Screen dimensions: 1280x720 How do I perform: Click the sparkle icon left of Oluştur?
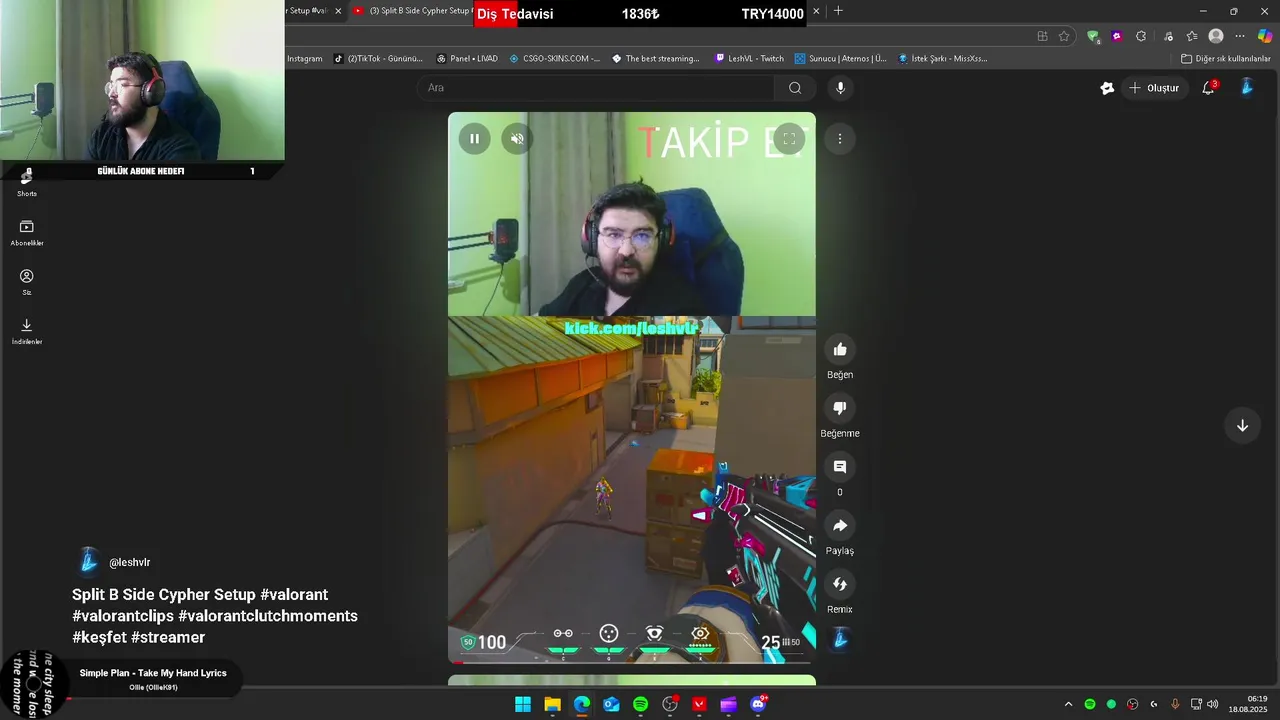click(x=1107, y=88)
